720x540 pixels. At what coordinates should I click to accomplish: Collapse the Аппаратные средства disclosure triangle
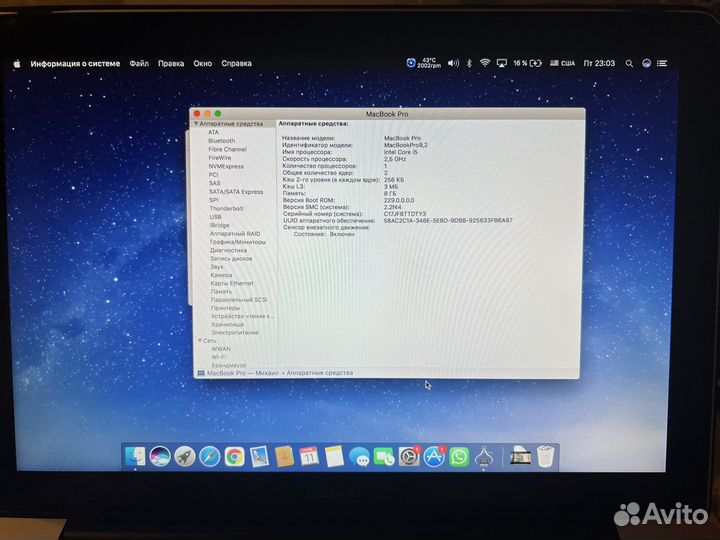coord(196,124)
